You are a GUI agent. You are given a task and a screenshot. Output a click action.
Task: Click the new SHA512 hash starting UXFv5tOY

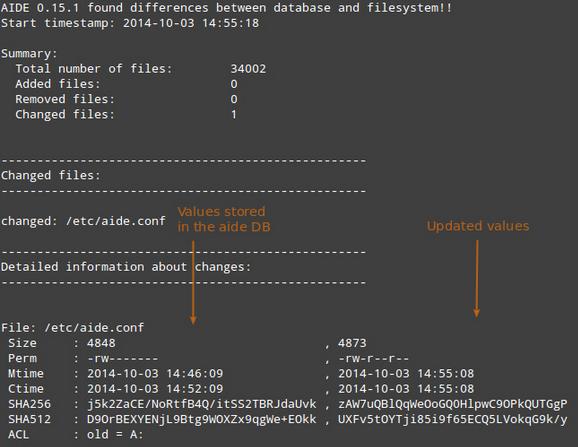[453, 419]
